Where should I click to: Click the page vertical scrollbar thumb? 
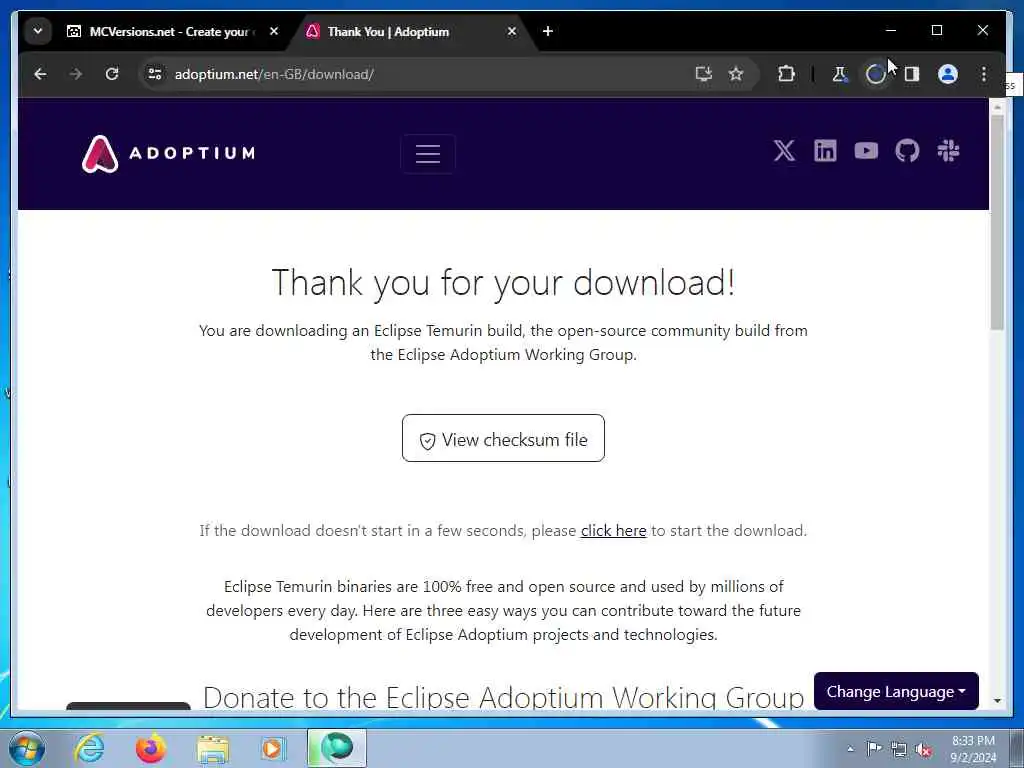tap(997, 222)
